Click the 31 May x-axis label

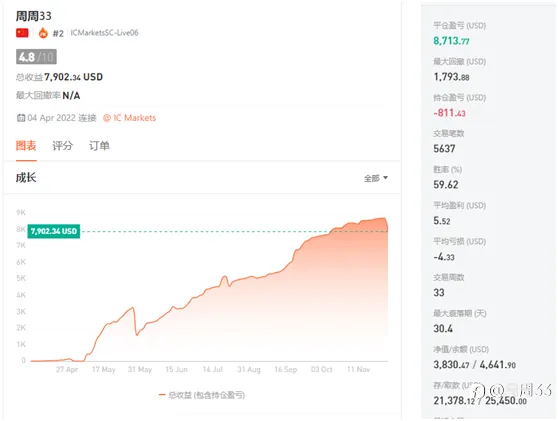140,369
